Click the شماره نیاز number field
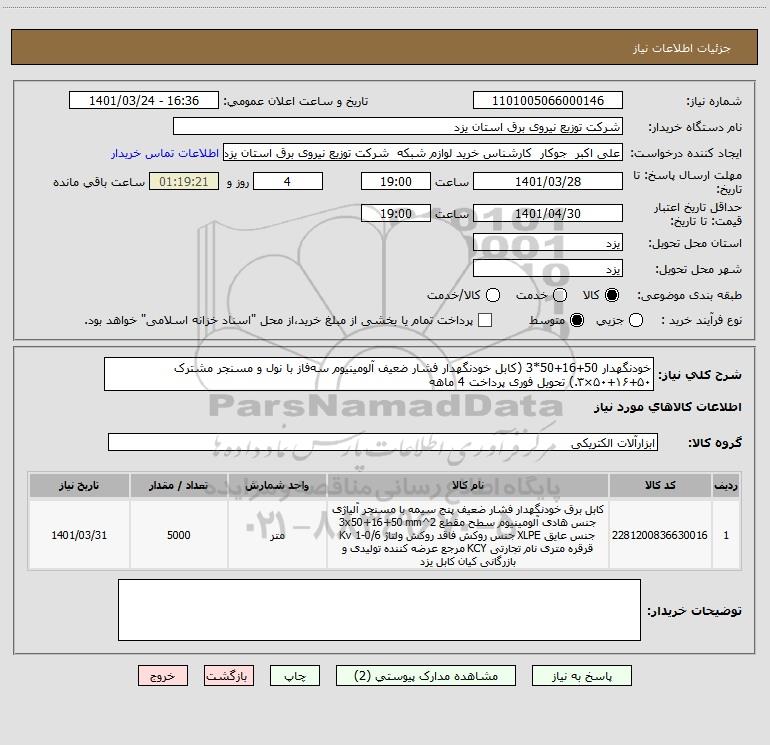The width and height of the screenshot is (770, 745). (x=548, y=100)
